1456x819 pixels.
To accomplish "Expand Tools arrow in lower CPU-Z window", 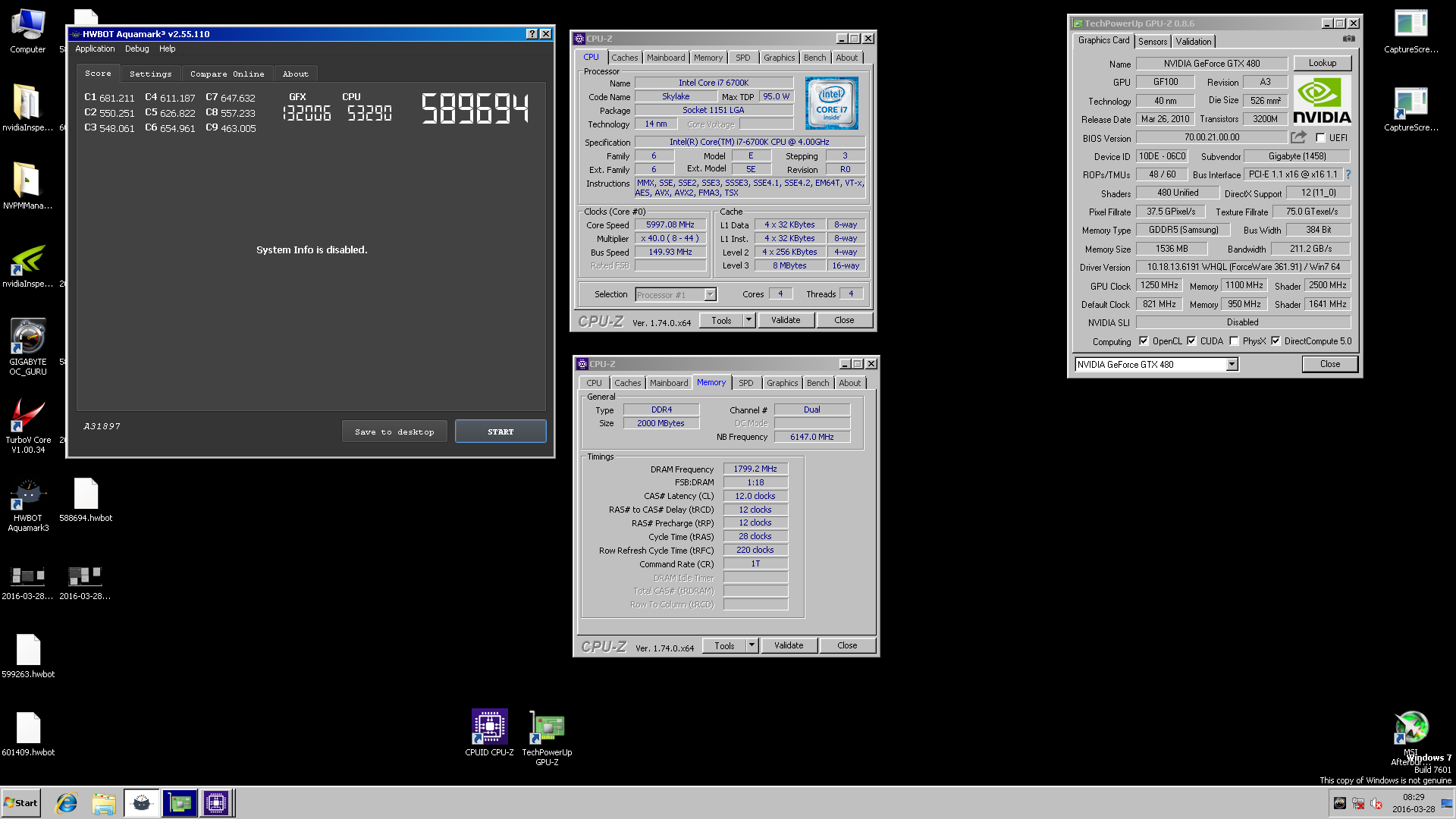I will point(752,645).
